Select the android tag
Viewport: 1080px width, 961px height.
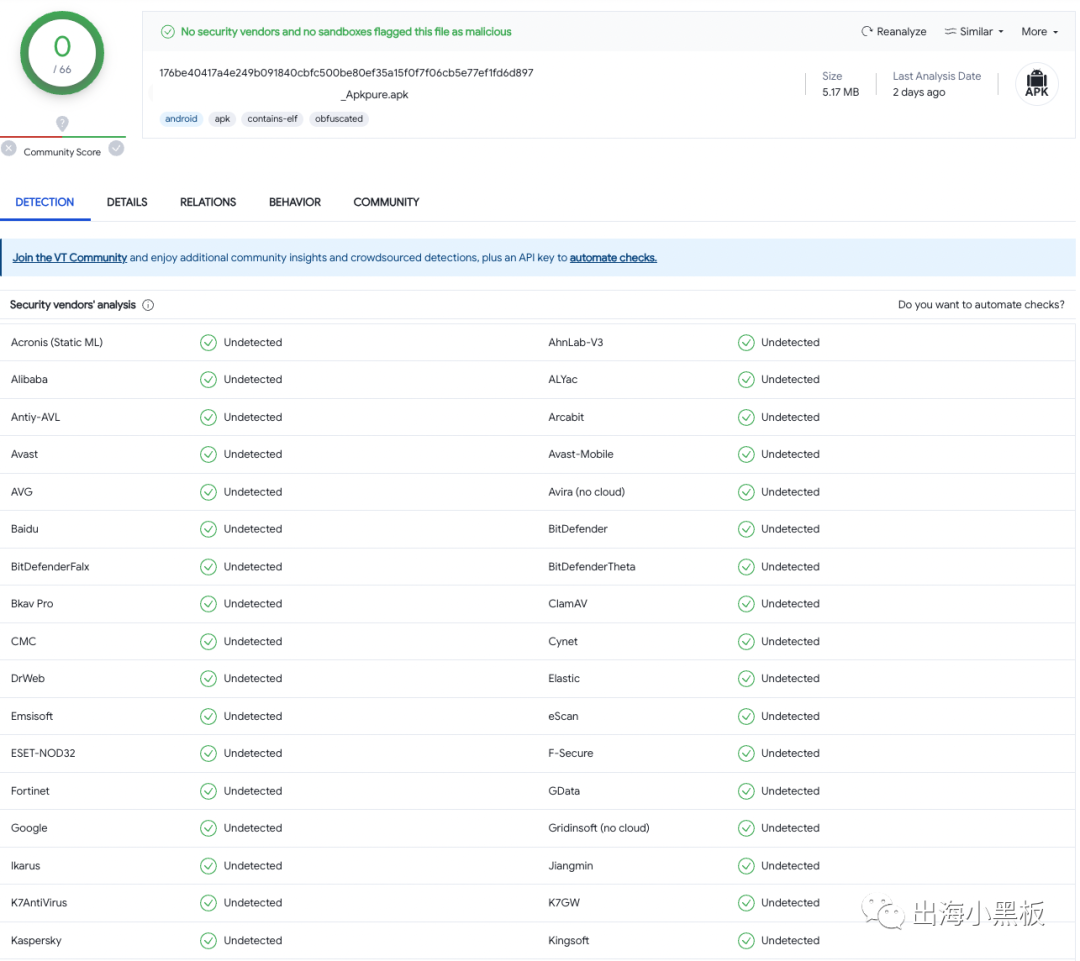[181, 118]
